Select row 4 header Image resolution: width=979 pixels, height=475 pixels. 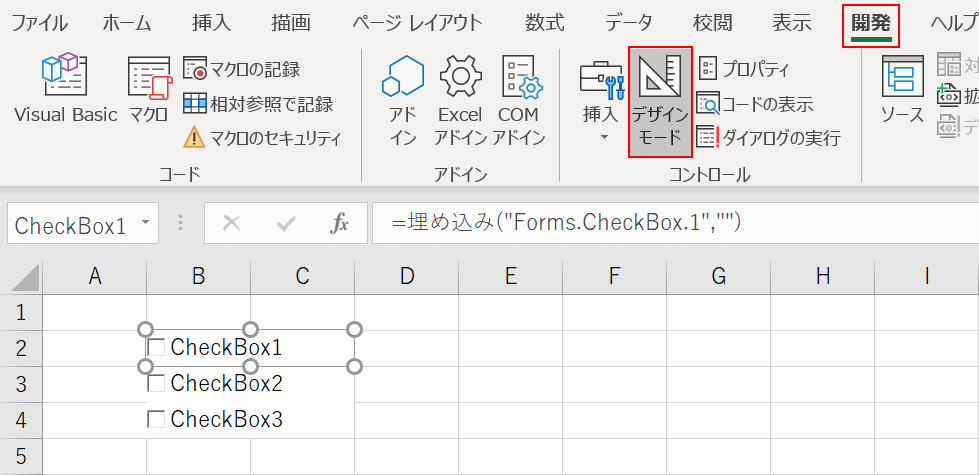21,420
